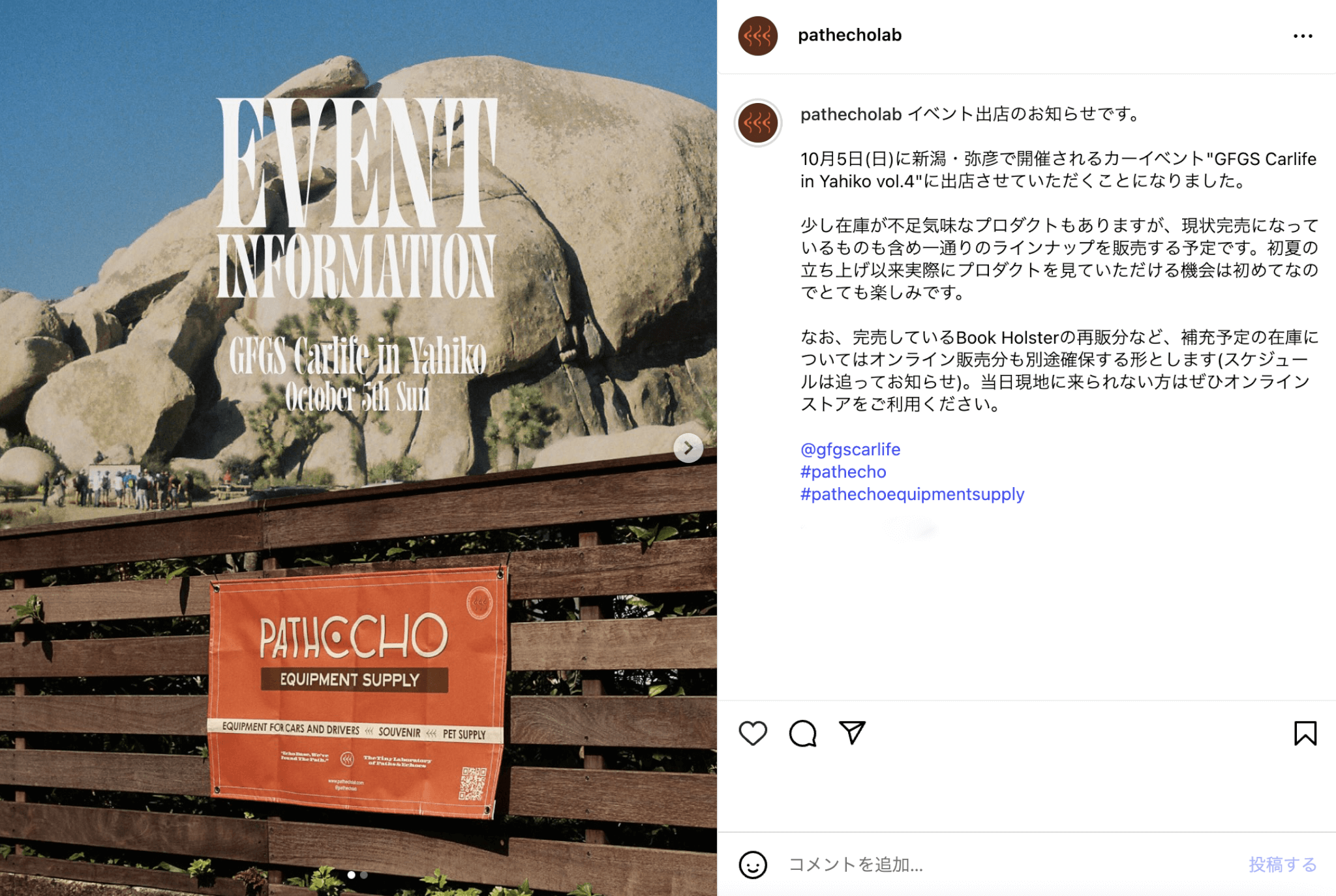Click the orange Pathecho banner in photo
The width and height of the screenshot is (1336, 896).
(357, 693)
